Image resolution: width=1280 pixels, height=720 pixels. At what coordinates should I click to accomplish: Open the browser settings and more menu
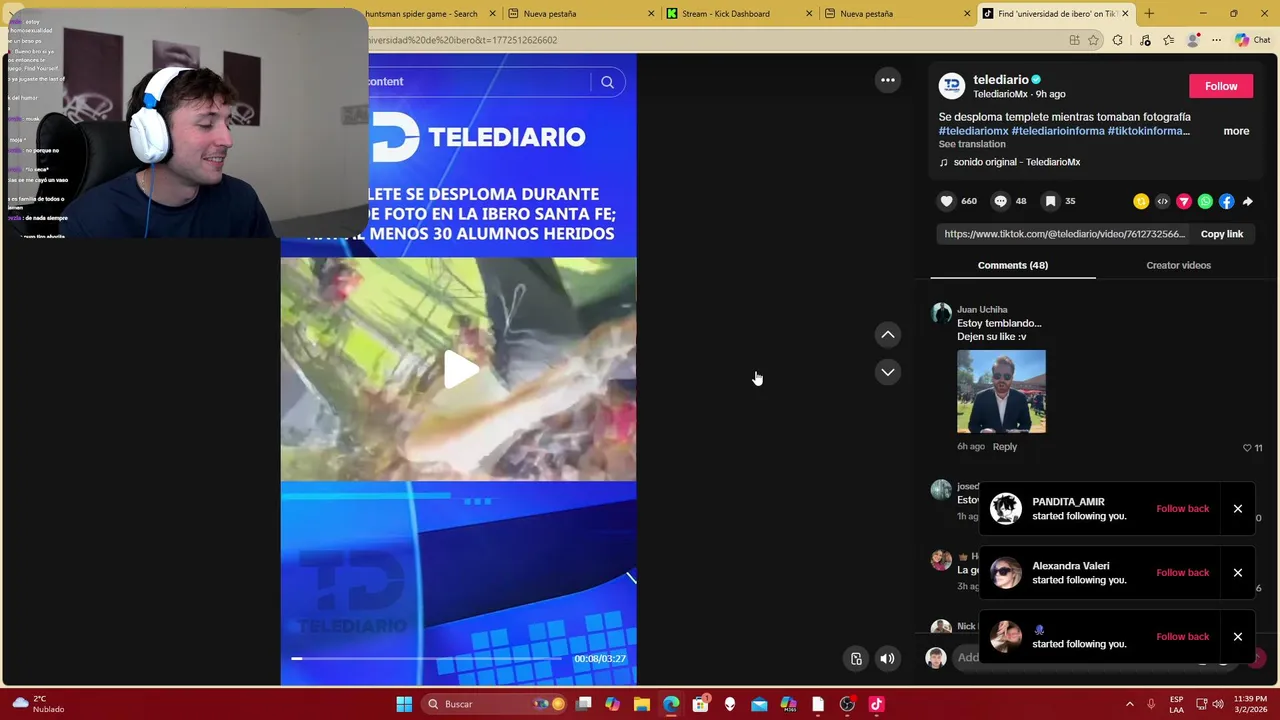pyautogui.click(x=1216, y=40)
